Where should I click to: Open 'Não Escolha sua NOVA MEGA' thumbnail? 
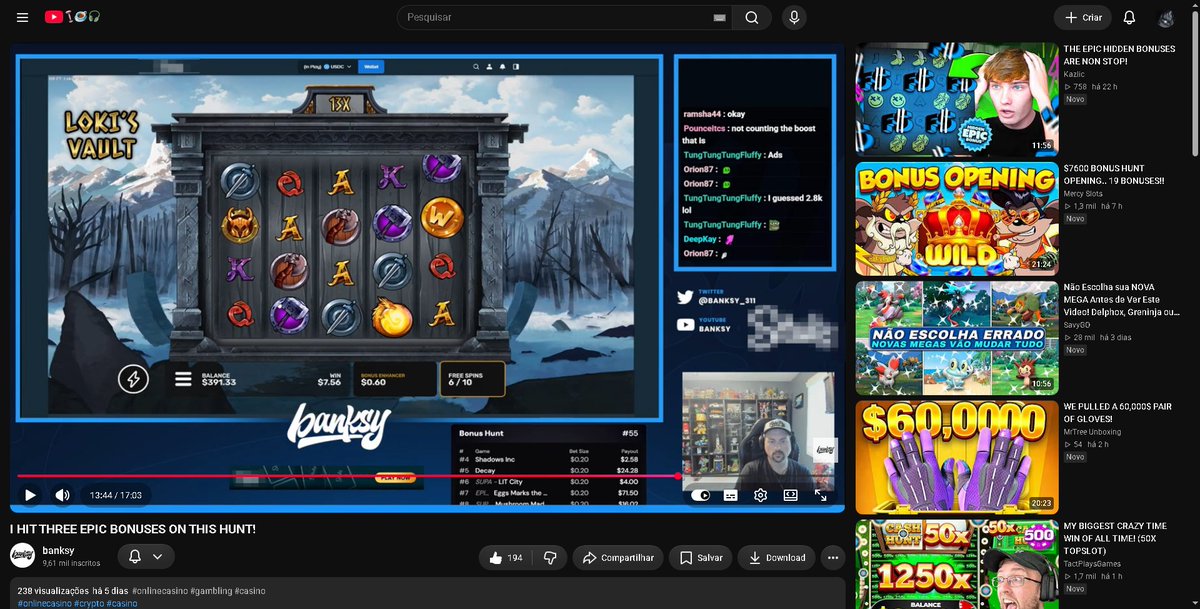(956, 337)
